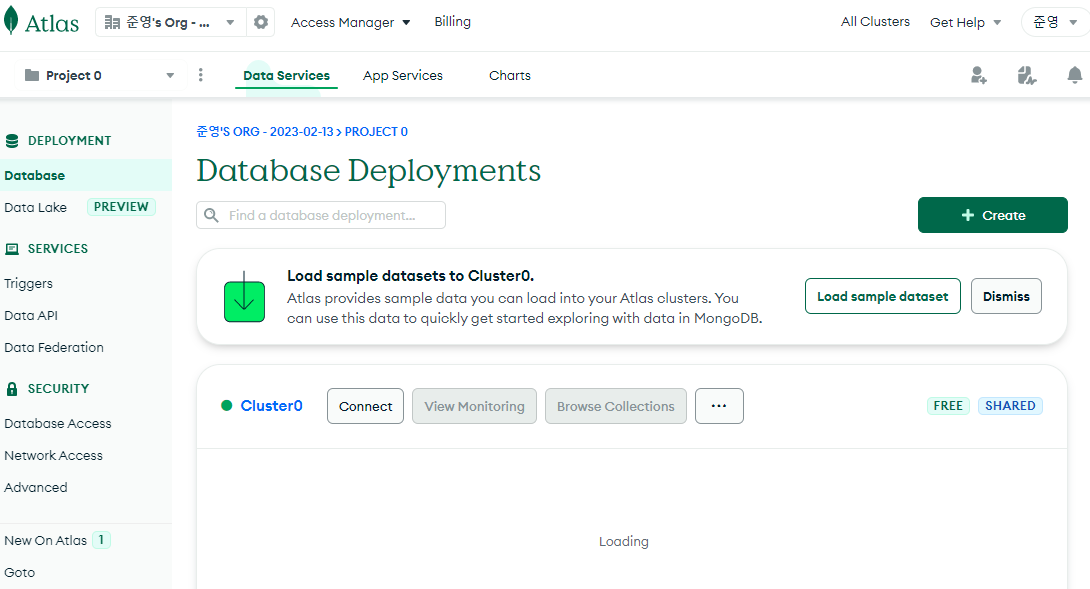Click the Security lock icon
The image size is (1090, 589).
[12, 389]
